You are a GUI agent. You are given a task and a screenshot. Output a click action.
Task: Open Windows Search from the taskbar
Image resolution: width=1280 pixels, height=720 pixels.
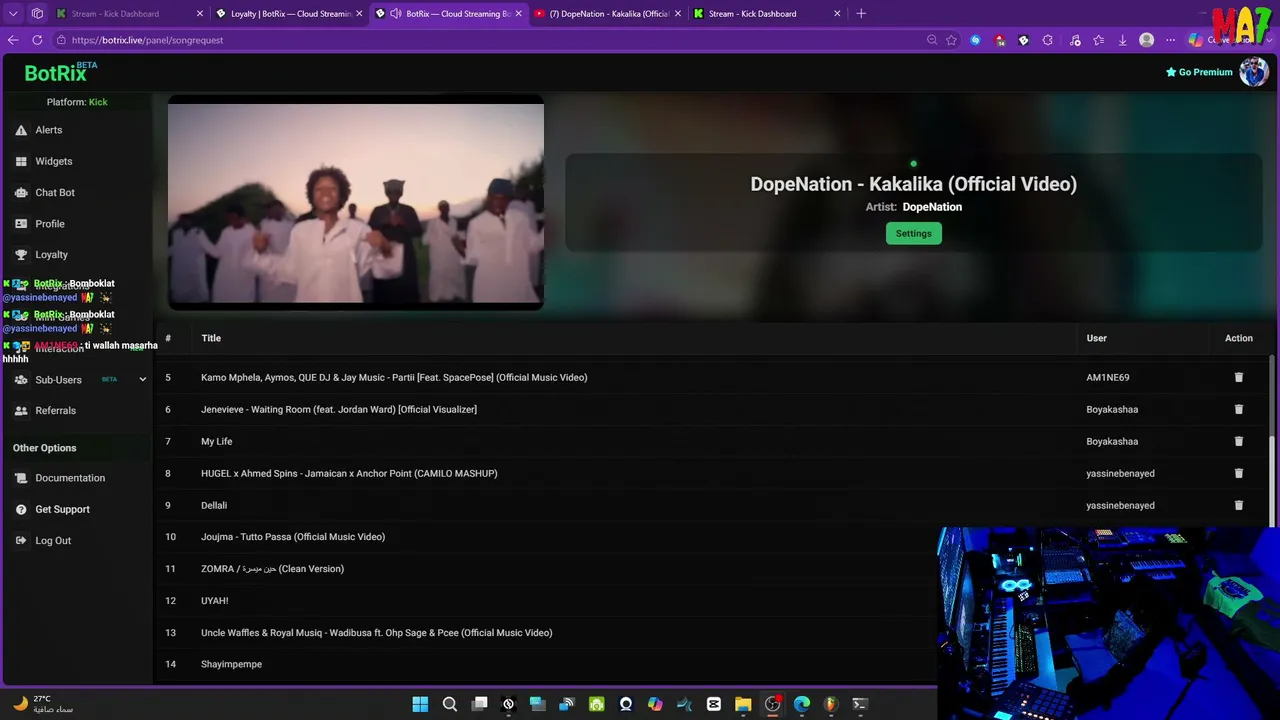pyautogui.click(x=450, y=704)
